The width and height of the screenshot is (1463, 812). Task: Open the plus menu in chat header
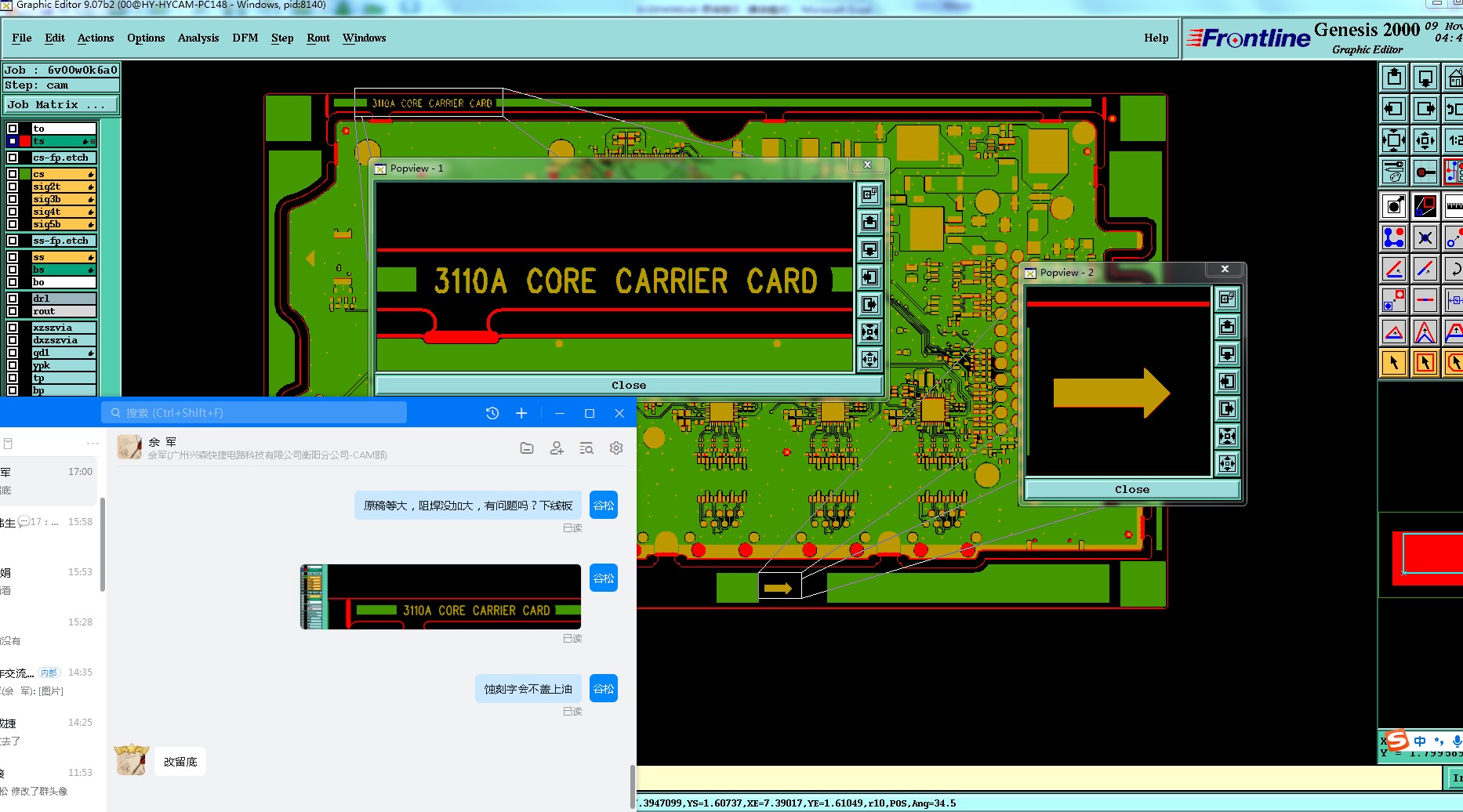click(521, 413)
